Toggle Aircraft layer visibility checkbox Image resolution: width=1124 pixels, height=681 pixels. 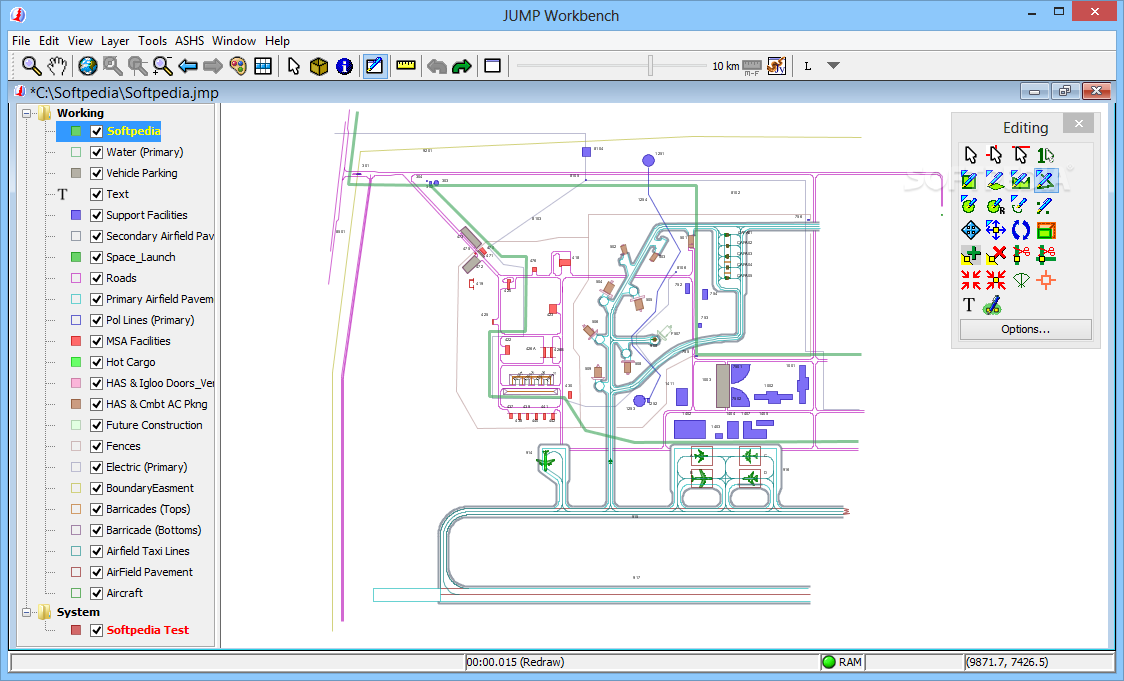coord(97,593)
